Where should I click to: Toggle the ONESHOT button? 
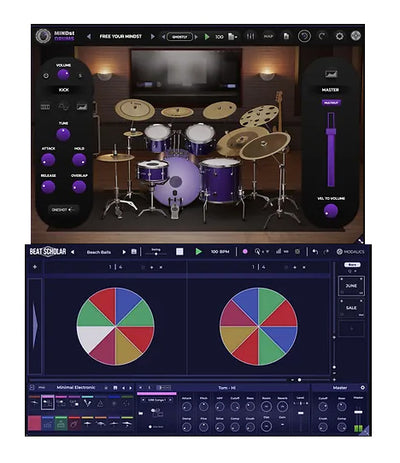pos(63,210)
